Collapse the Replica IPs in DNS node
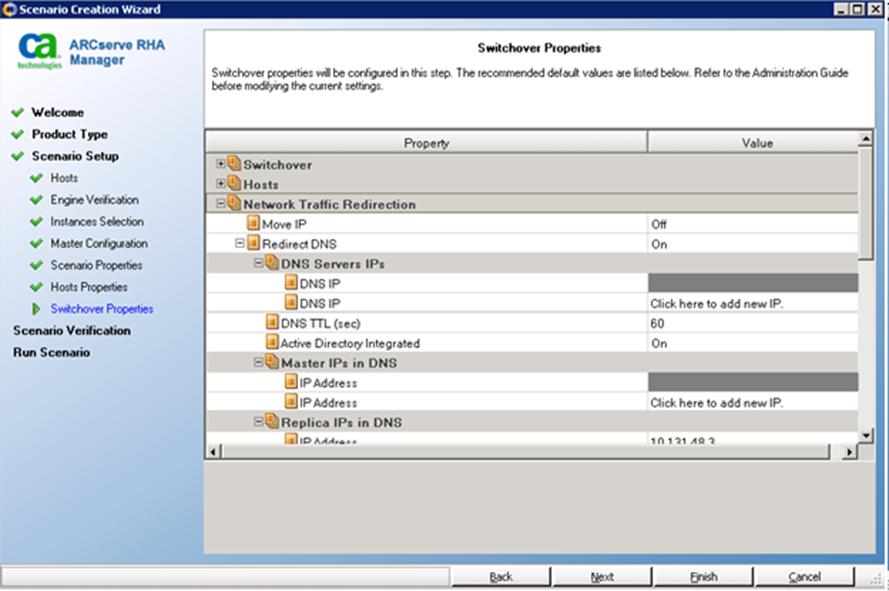The width and height of the screenshot is (889, 591). pyautogui.click(x=258, y=422)
